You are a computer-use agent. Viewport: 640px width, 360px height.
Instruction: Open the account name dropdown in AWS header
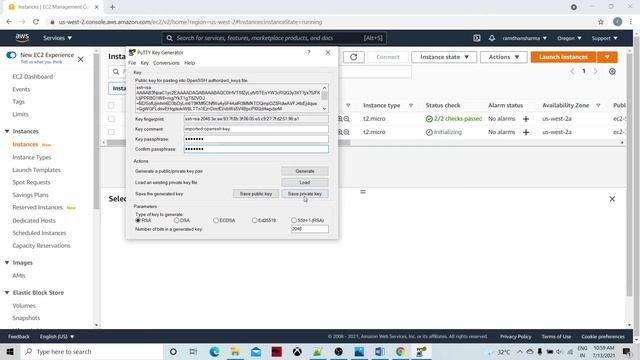click(x=524, y=38)
